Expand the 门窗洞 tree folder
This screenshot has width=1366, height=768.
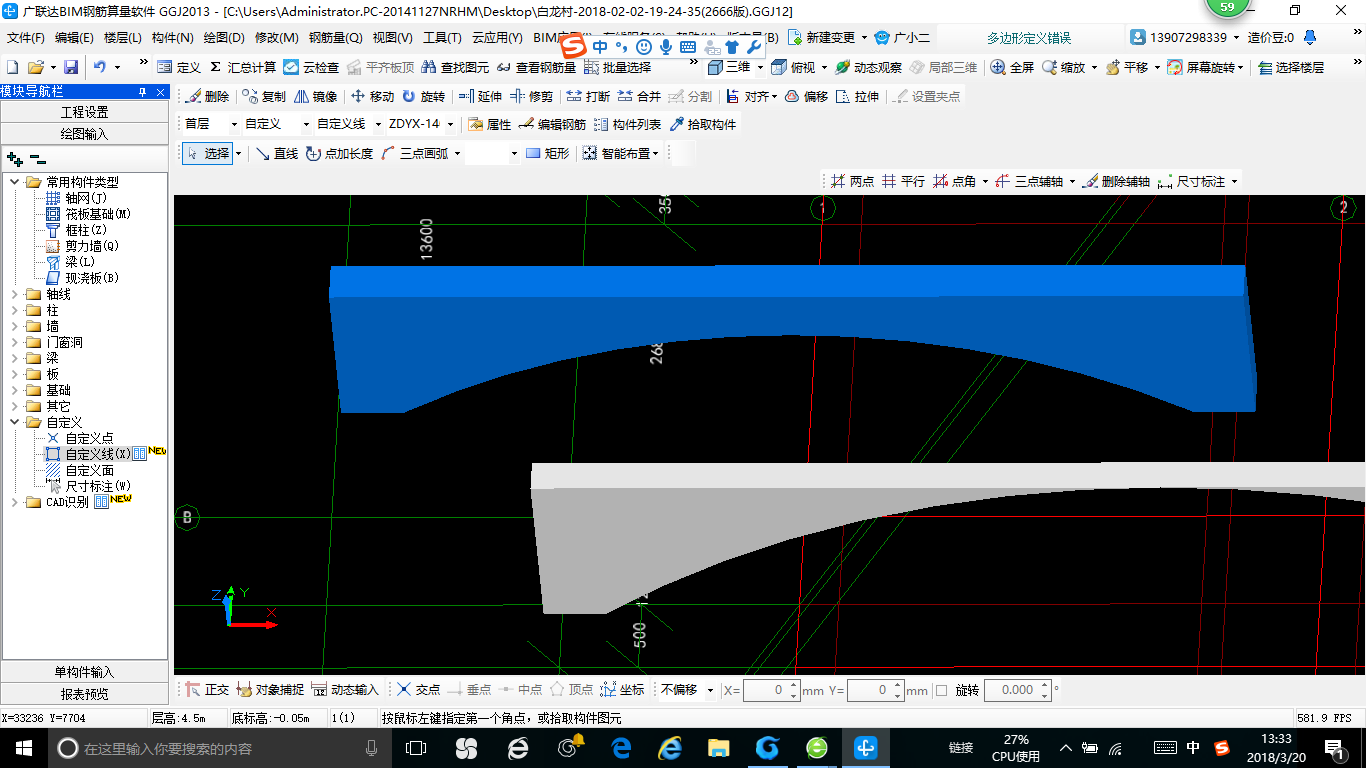(15, 342)
